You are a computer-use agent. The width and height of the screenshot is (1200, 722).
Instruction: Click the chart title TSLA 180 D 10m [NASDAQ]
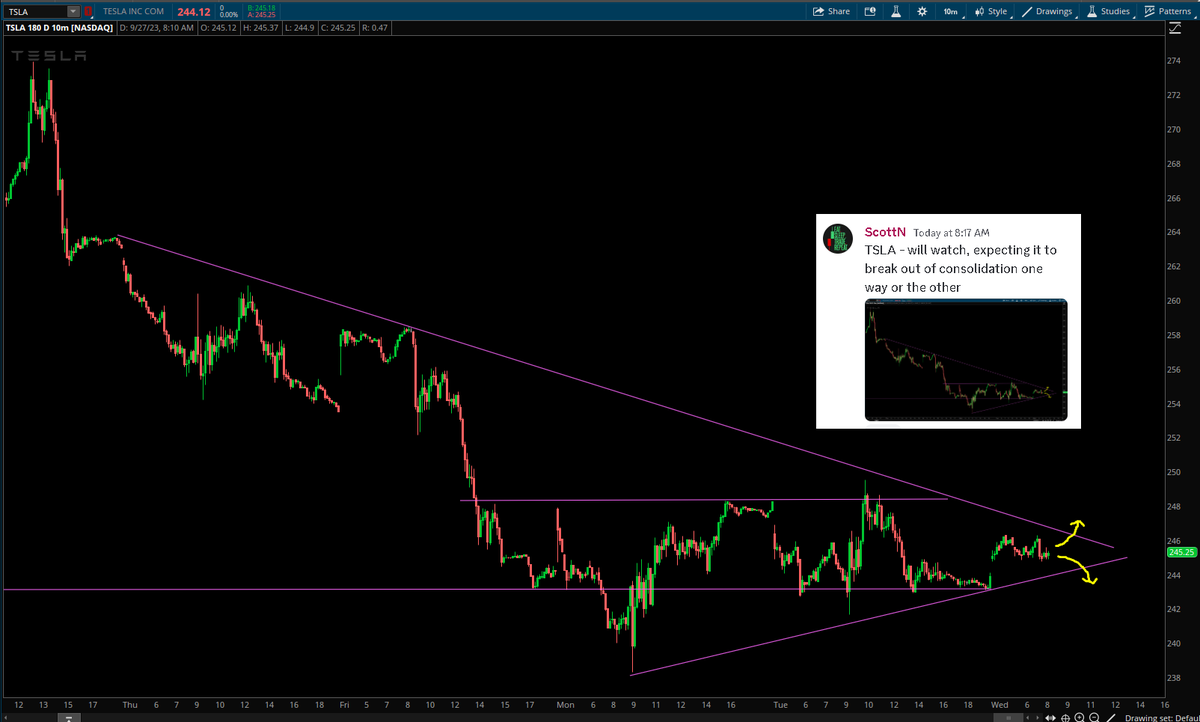[x=59, y=28]
